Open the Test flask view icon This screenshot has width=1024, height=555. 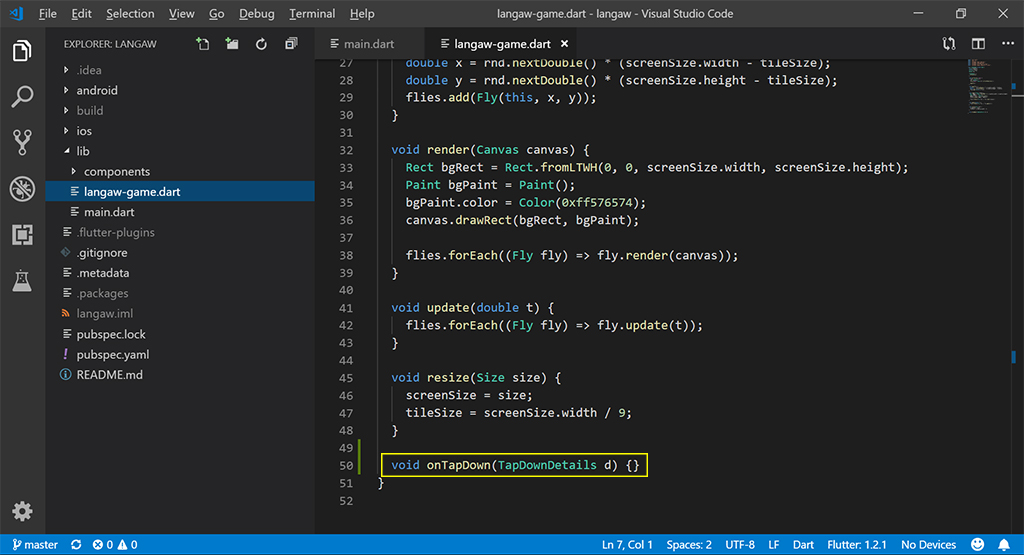(x=22, y=281)
